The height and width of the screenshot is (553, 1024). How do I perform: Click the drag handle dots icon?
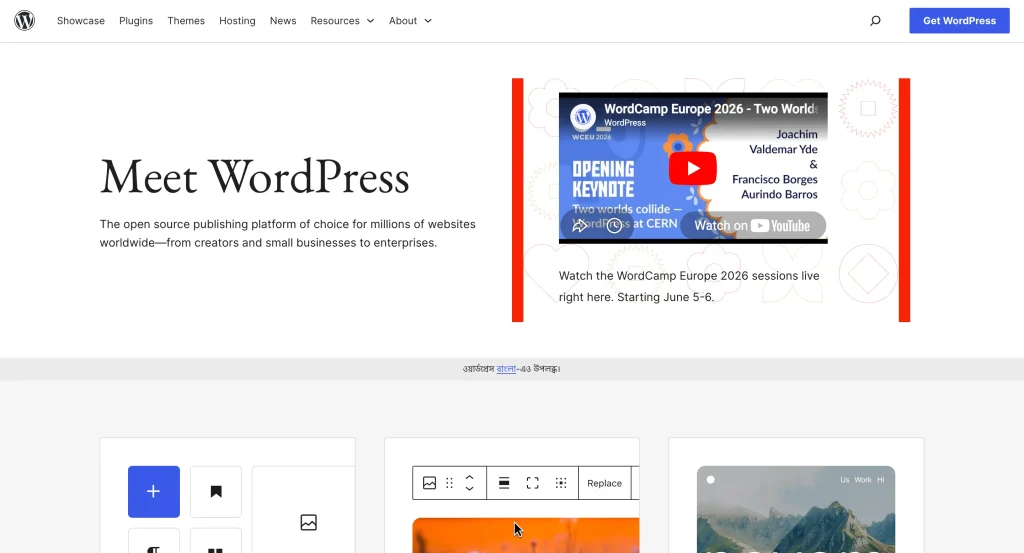click(x=449, y=483)
